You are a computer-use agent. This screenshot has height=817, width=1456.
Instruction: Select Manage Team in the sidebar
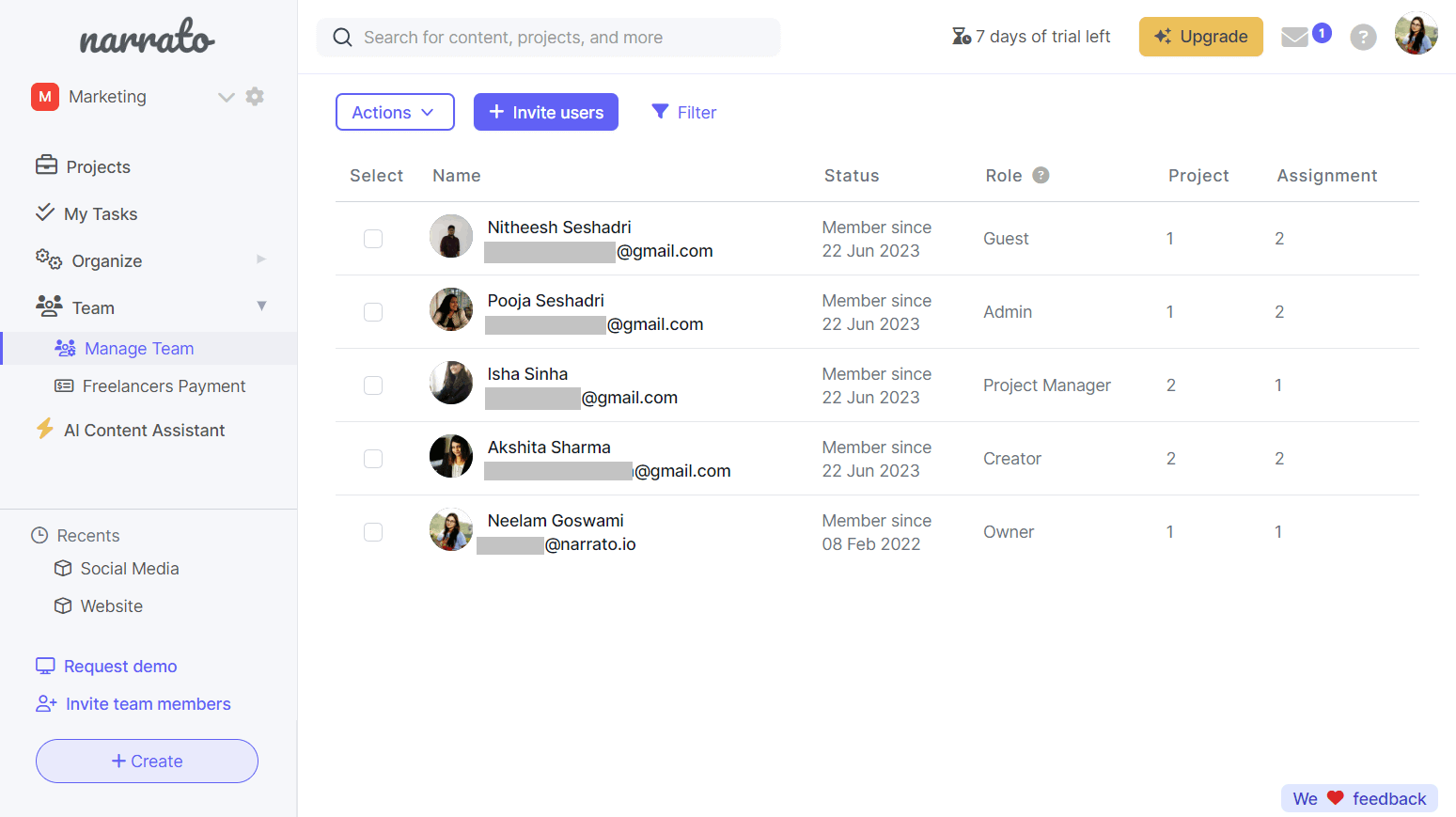coord(139,349)
